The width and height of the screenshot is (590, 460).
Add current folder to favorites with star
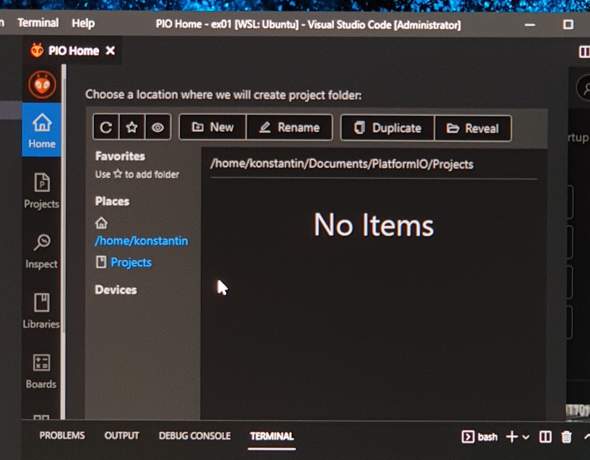click(x=132, y=128)
